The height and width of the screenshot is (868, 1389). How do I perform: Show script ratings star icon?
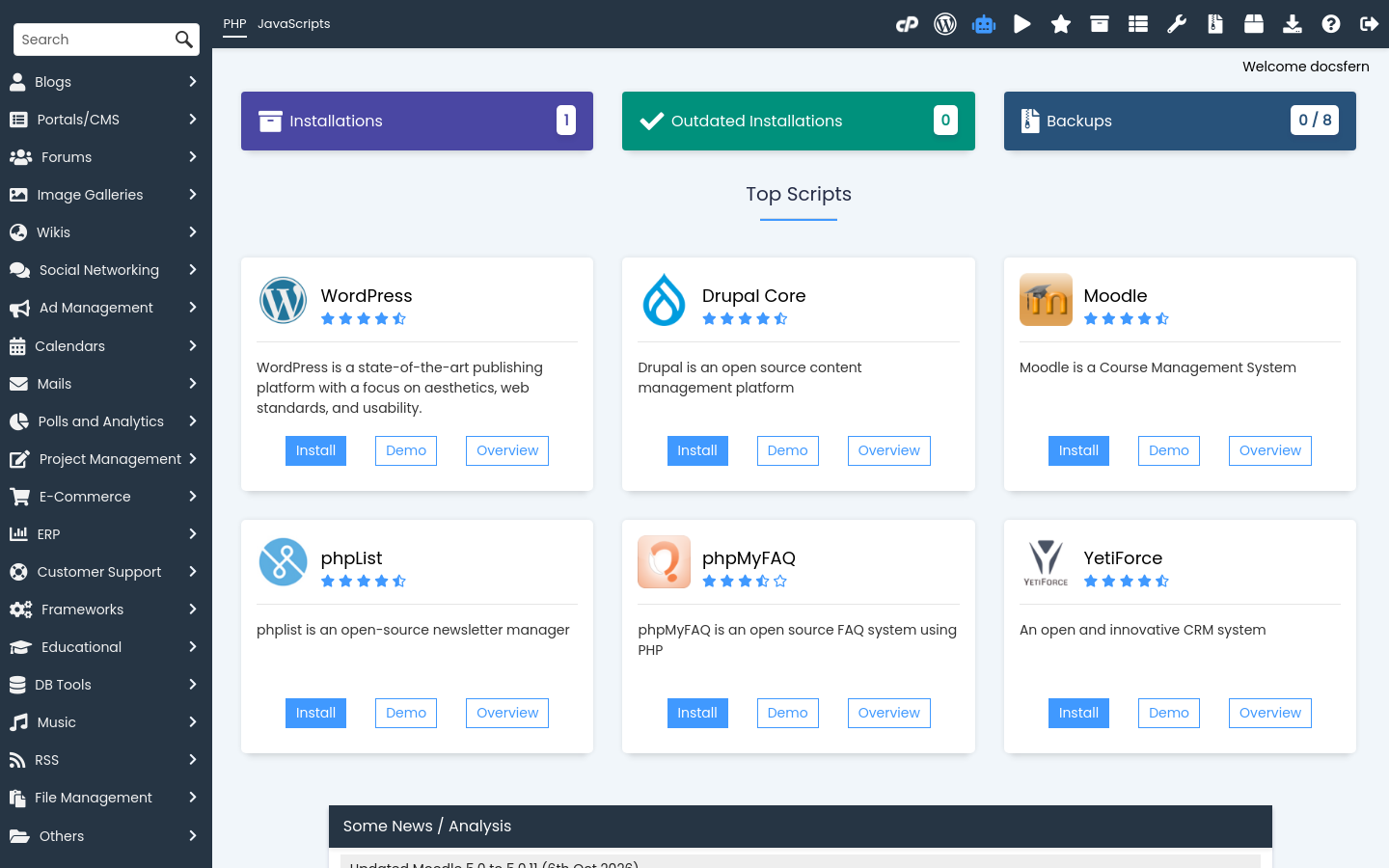1061,24
